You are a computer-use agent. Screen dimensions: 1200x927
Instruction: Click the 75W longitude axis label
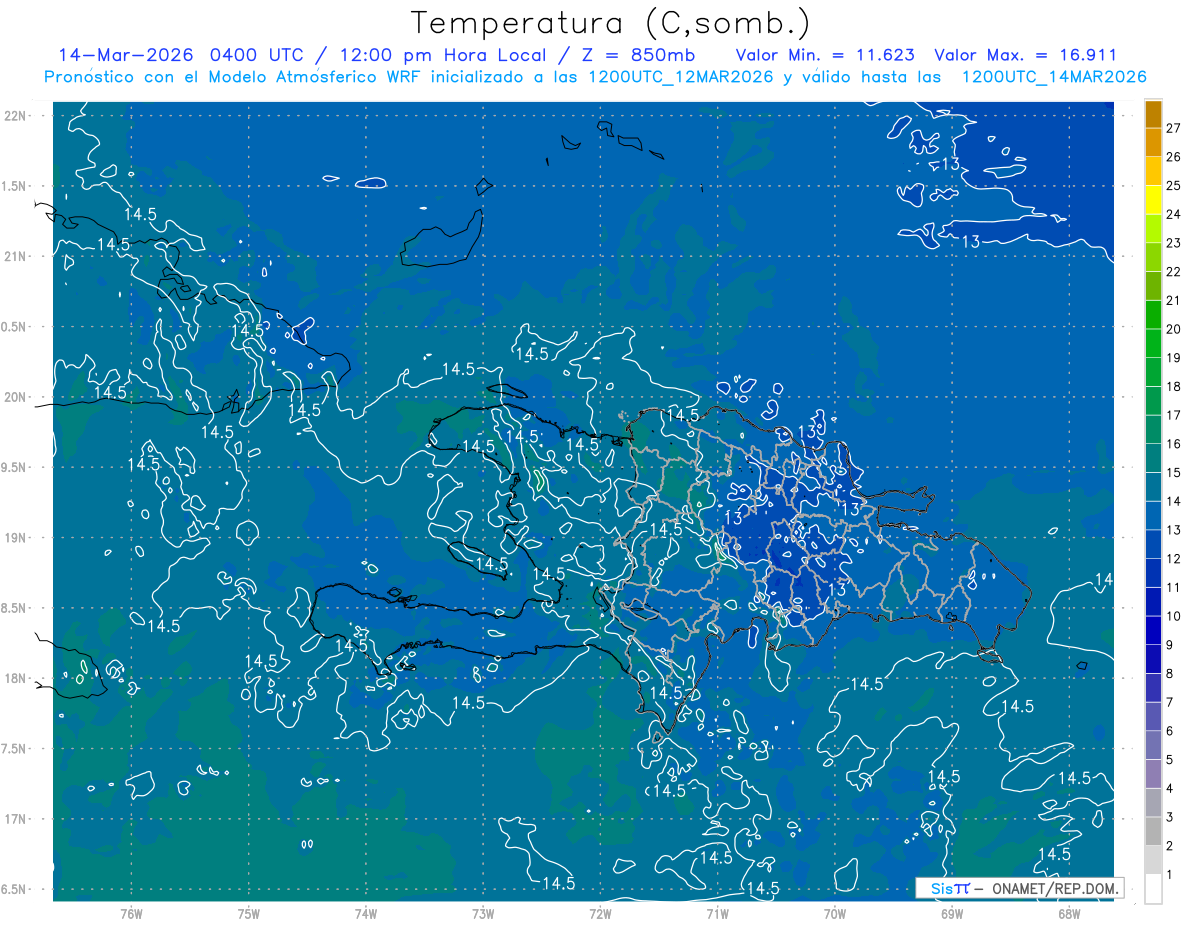tap(249, 914)
